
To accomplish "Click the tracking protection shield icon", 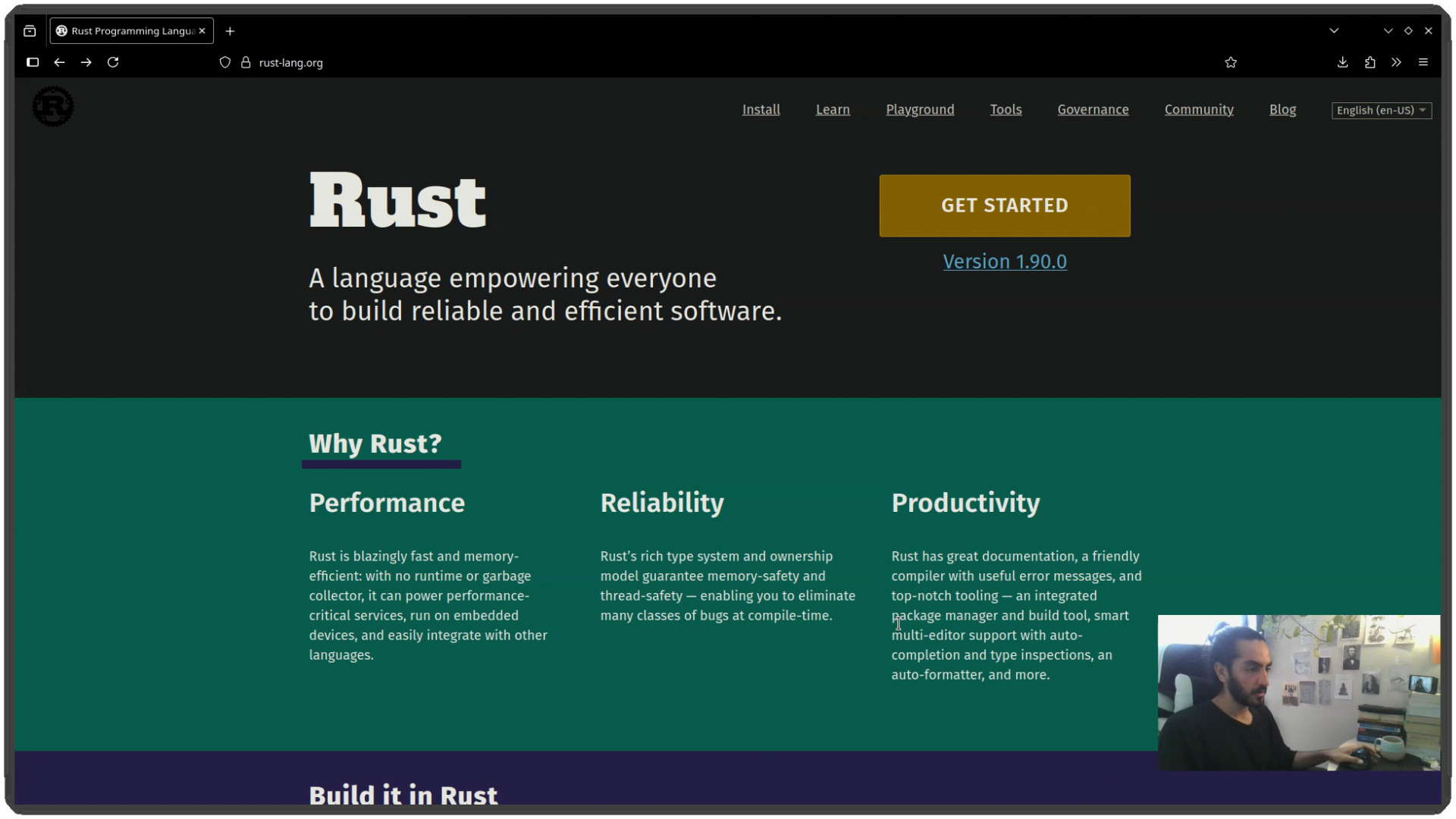I will [225, 62].
